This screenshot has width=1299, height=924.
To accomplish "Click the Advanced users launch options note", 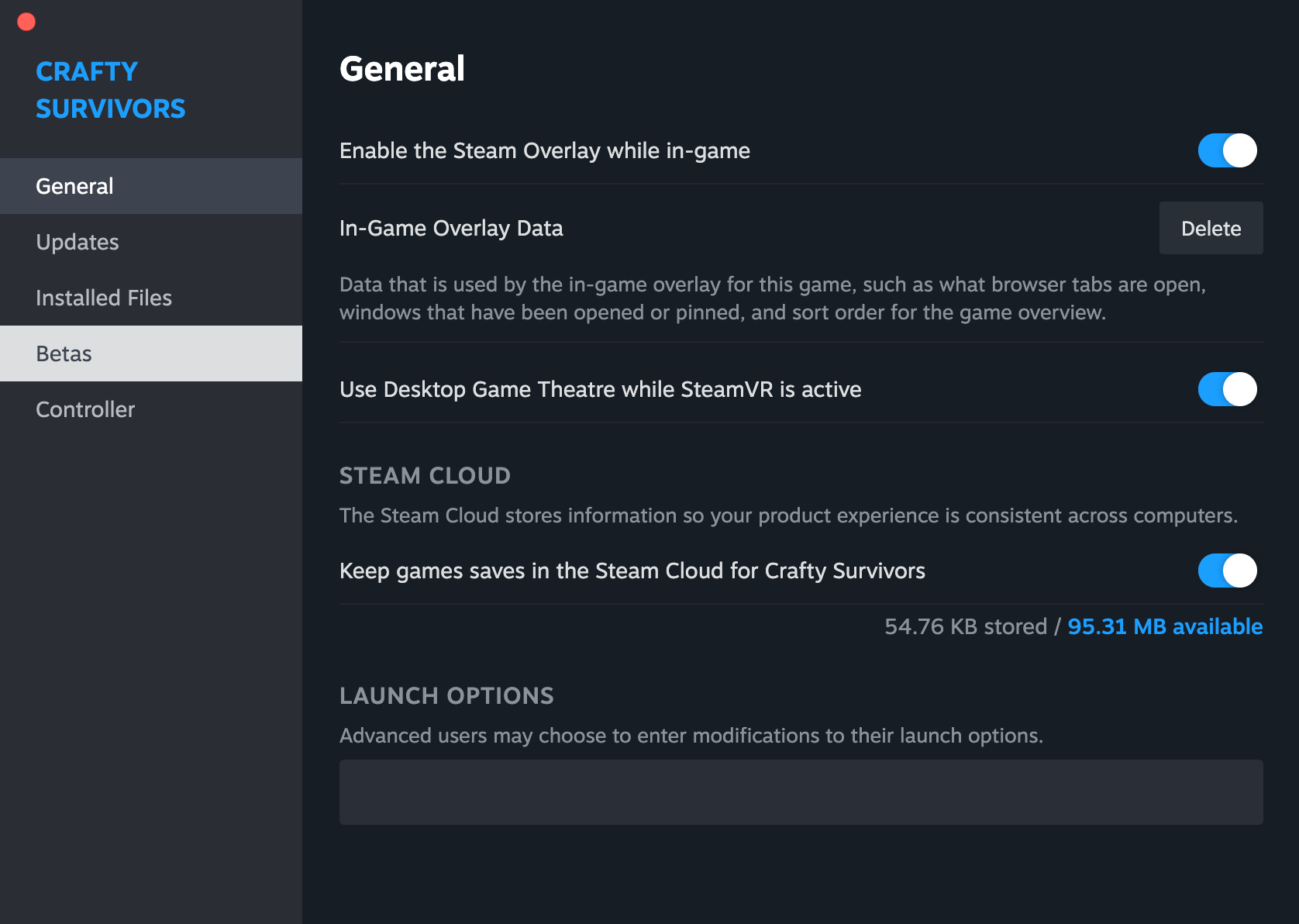I will 691,736.
